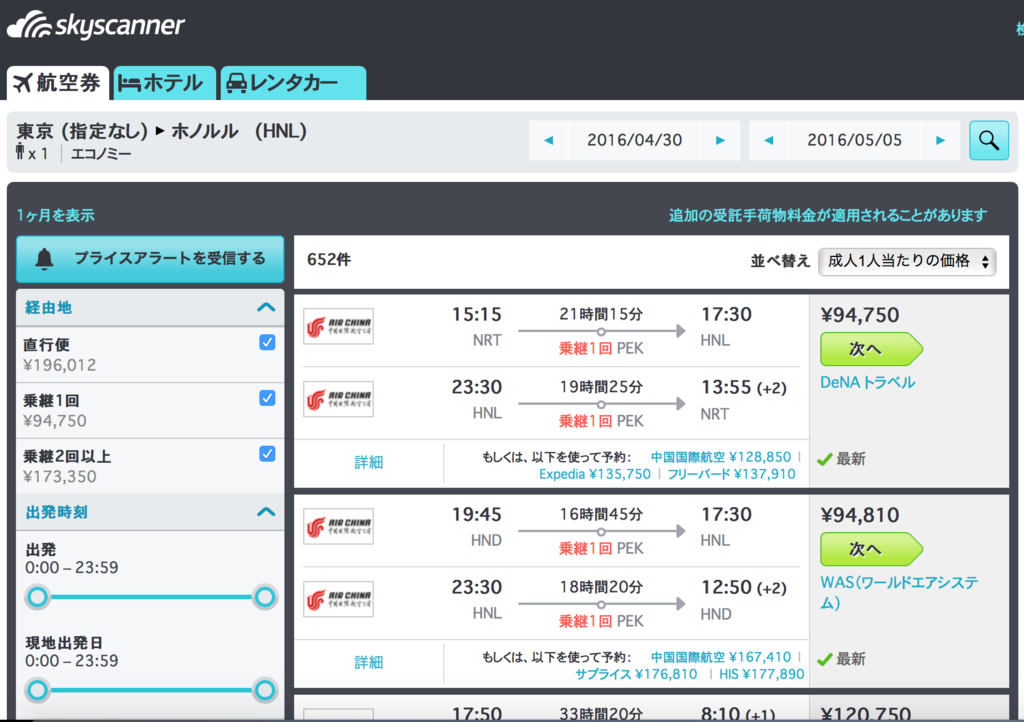Click the ¥173,350 two-stop price
Image resolution: width=1024 pixels, height=722 pixels.
tap(59, 477)
